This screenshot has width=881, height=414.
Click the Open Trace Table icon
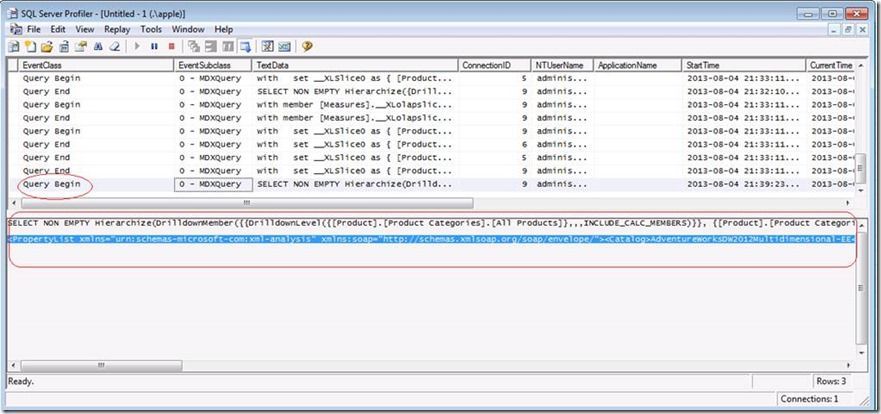(64, 46)
